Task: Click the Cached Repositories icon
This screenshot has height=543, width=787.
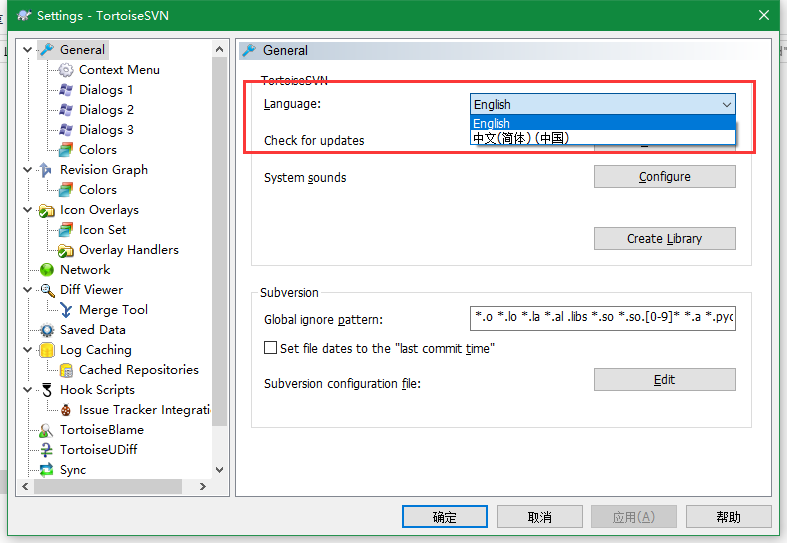Action: point(66,370)
